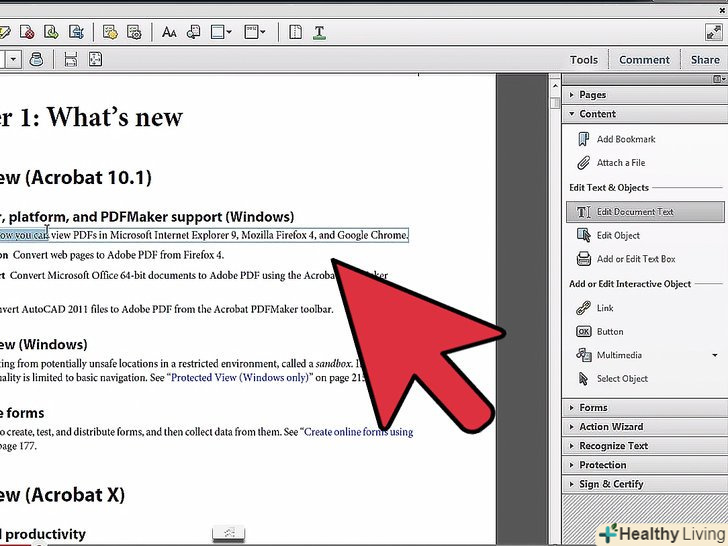Click the page icon with the green arrow
Viewport: 728px width, 546px height.
pos(51,32)
